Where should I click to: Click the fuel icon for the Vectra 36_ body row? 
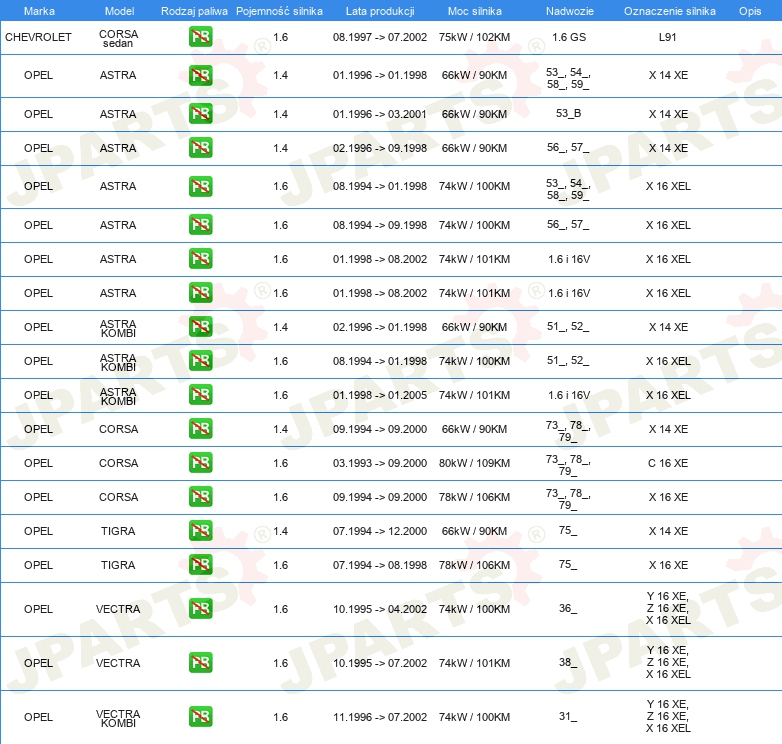click(200, 609)
